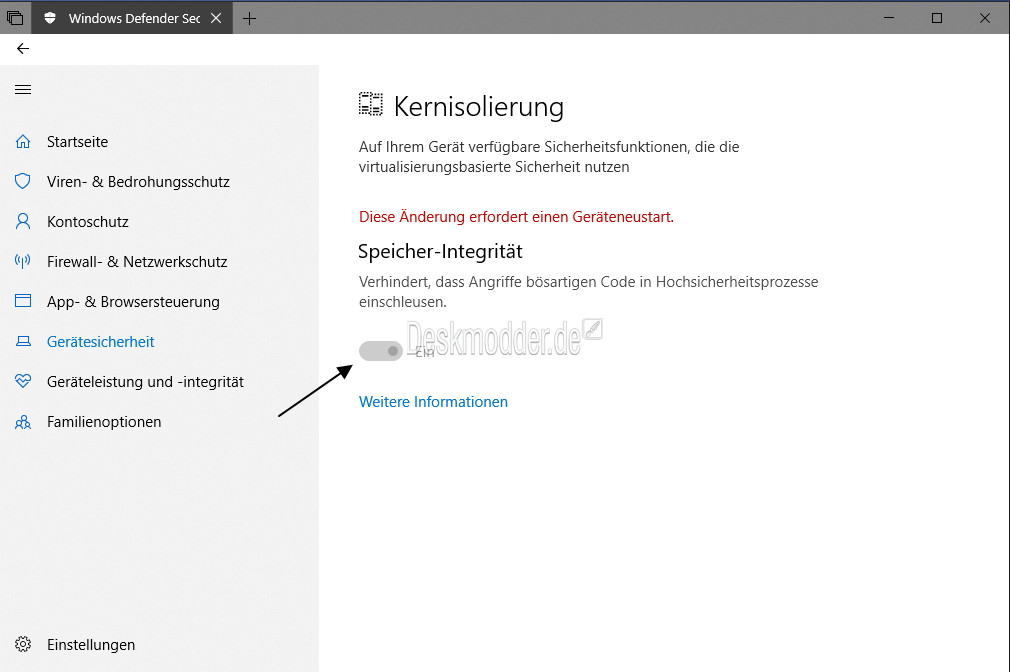The height and width of the screenshot is (672, 1010).
Task: Minimize the Windows Defender window
Action: point(890,17)
